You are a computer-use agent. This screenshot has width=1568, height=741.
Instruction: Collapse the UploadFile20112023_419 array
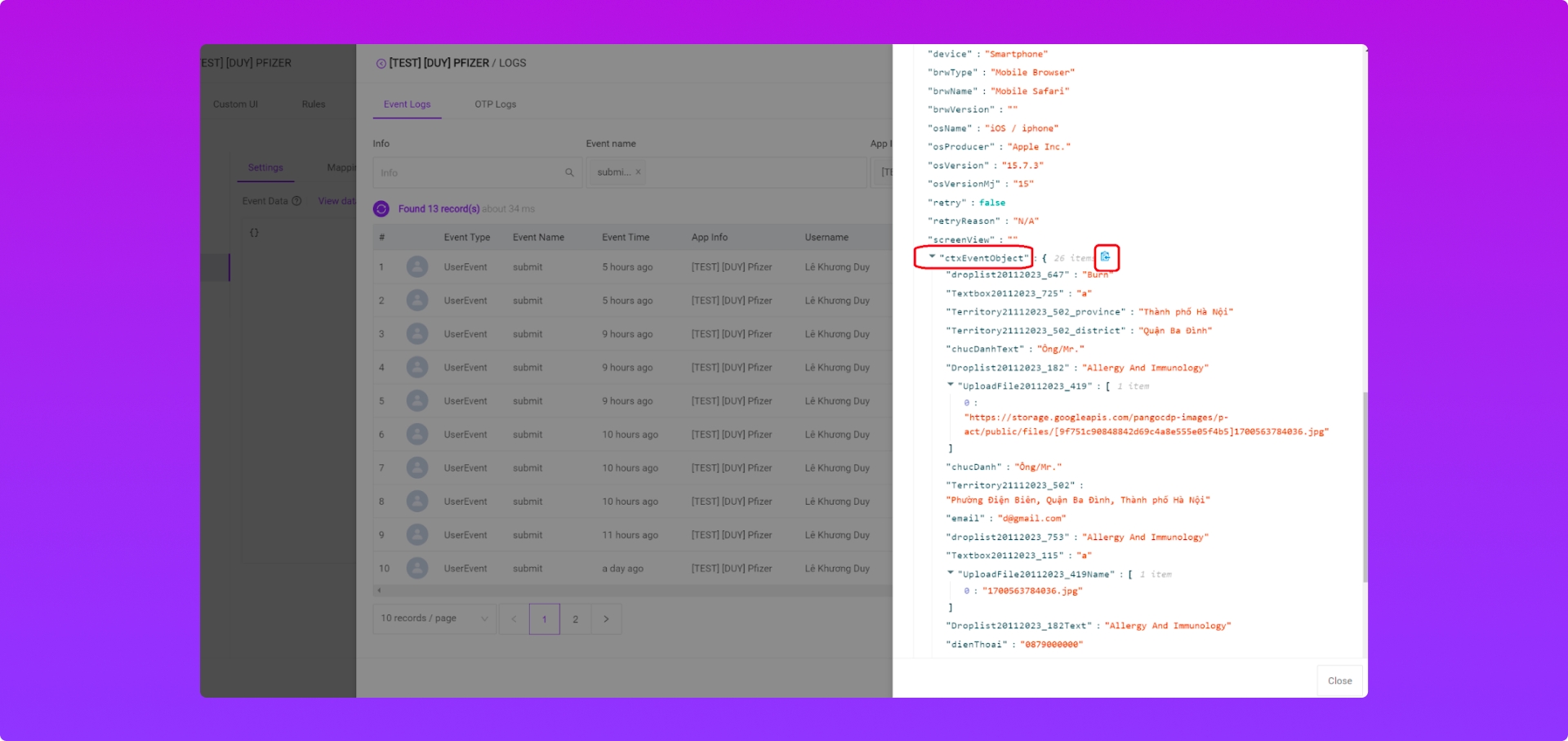[x=951, y=385]
